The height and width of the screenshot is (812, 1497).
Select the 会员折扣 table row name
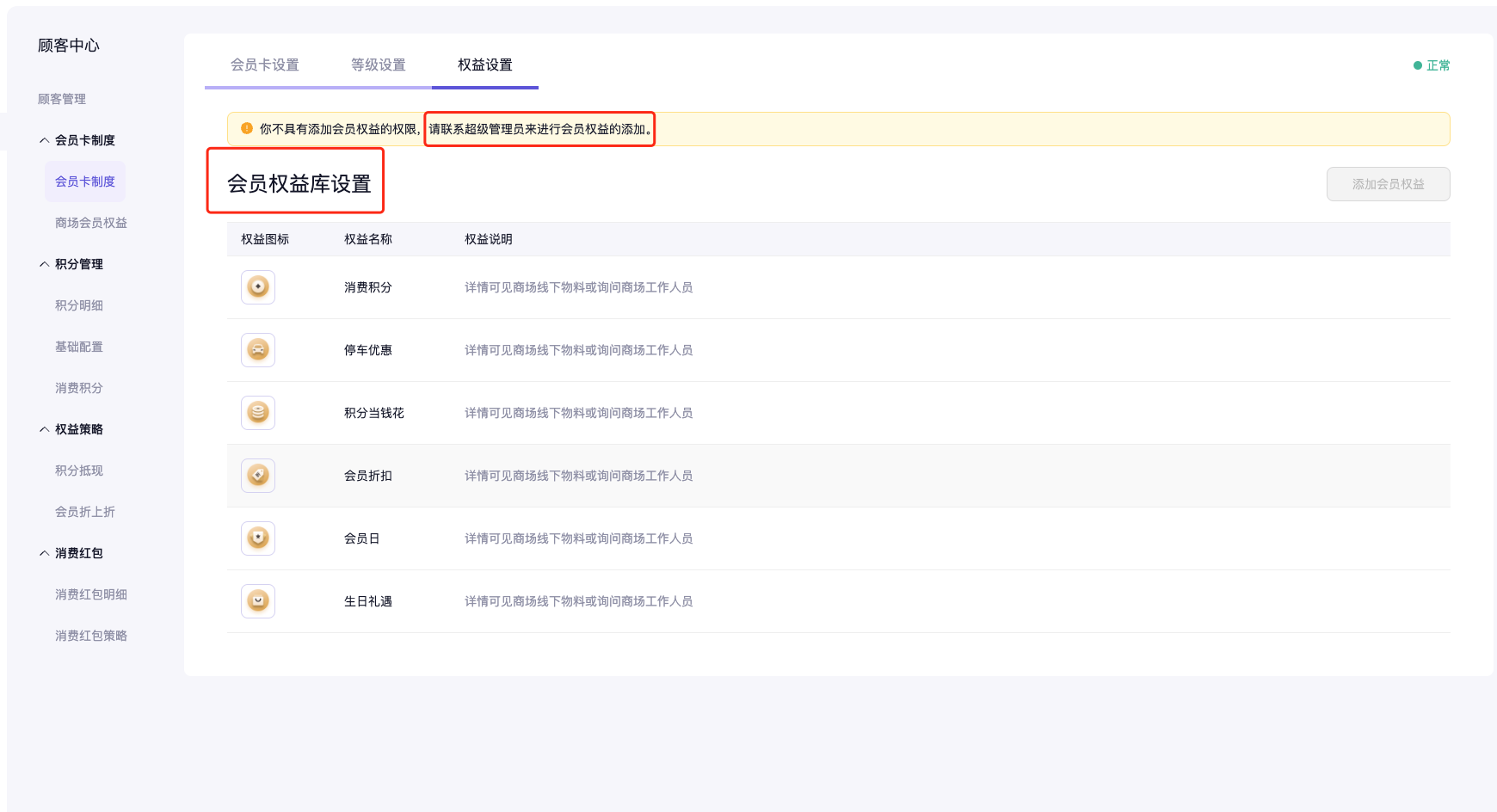coord(368,476)
